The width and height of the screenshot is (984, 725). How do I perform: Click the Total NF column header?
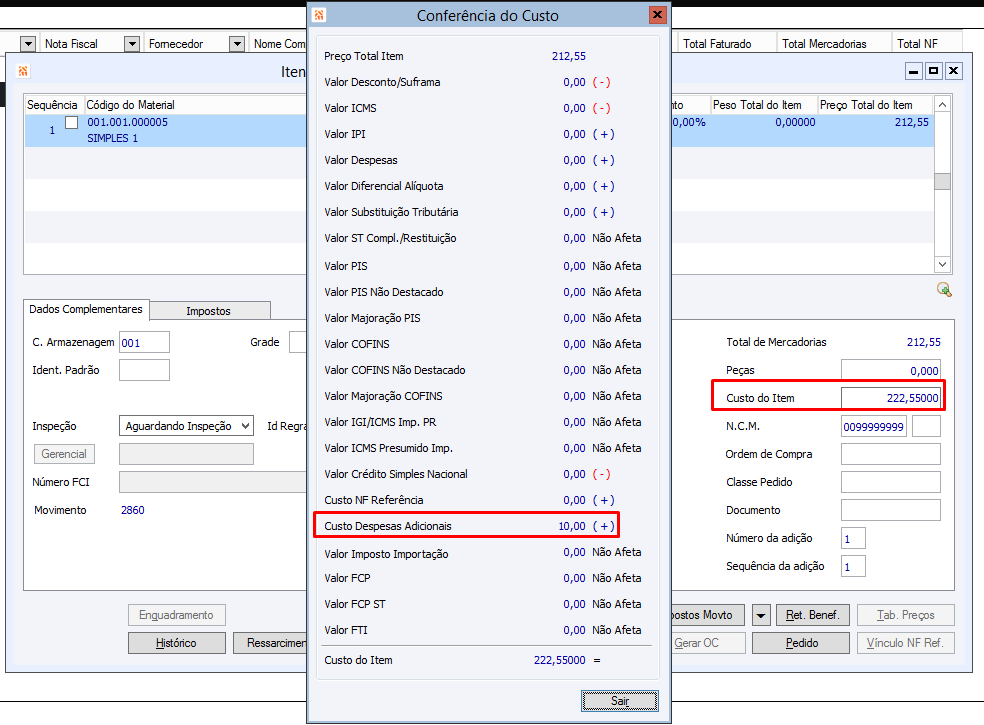tap(926, 44)
